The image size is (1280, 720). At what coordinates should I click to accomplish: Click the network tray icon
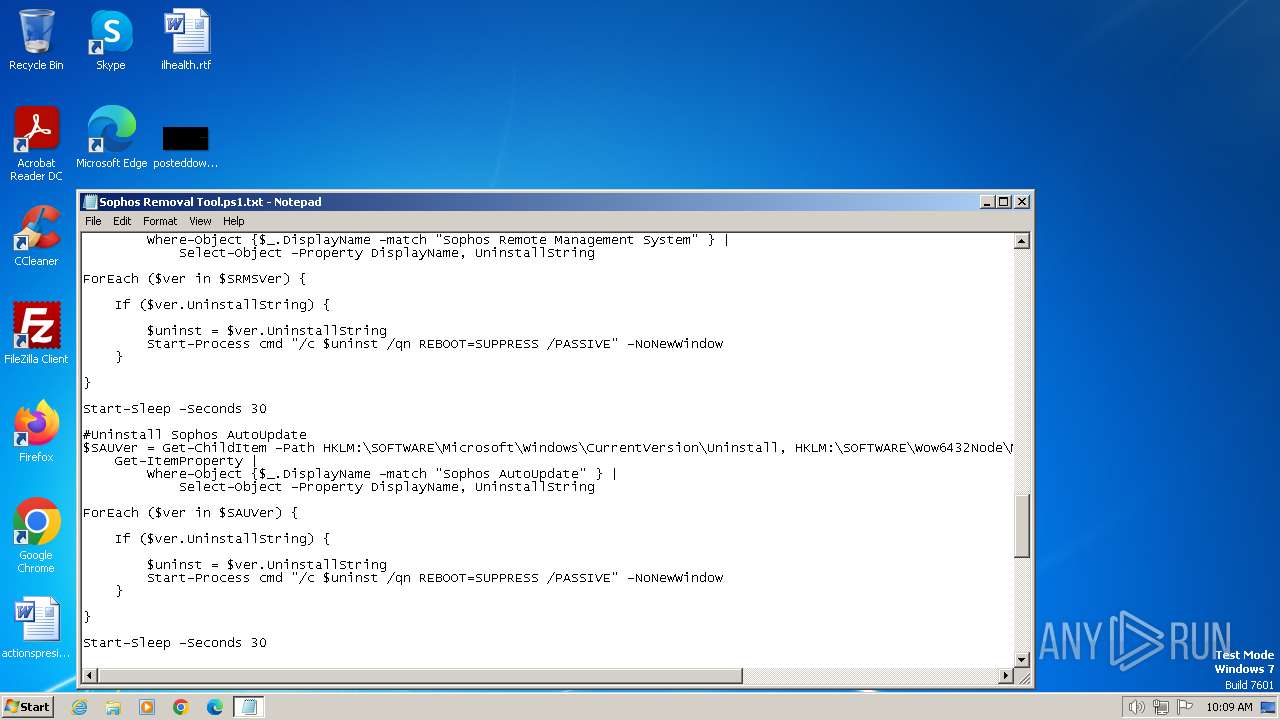tap(1160, 707)
